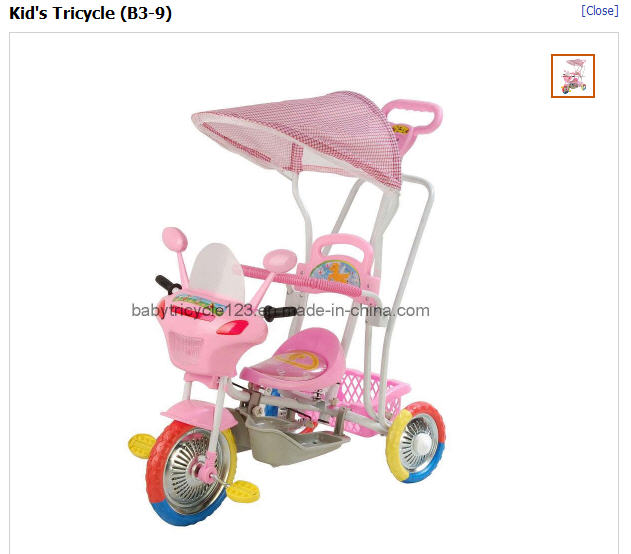This screenshot has width=631, height=554.
Task: Click the right yellow pedal
Action: tap(243, 491)
